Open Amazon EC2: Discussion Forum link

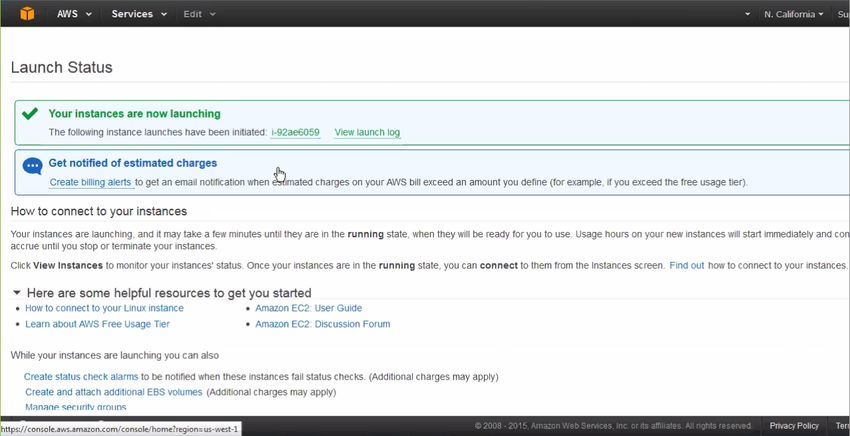click(x=323, y=324)
